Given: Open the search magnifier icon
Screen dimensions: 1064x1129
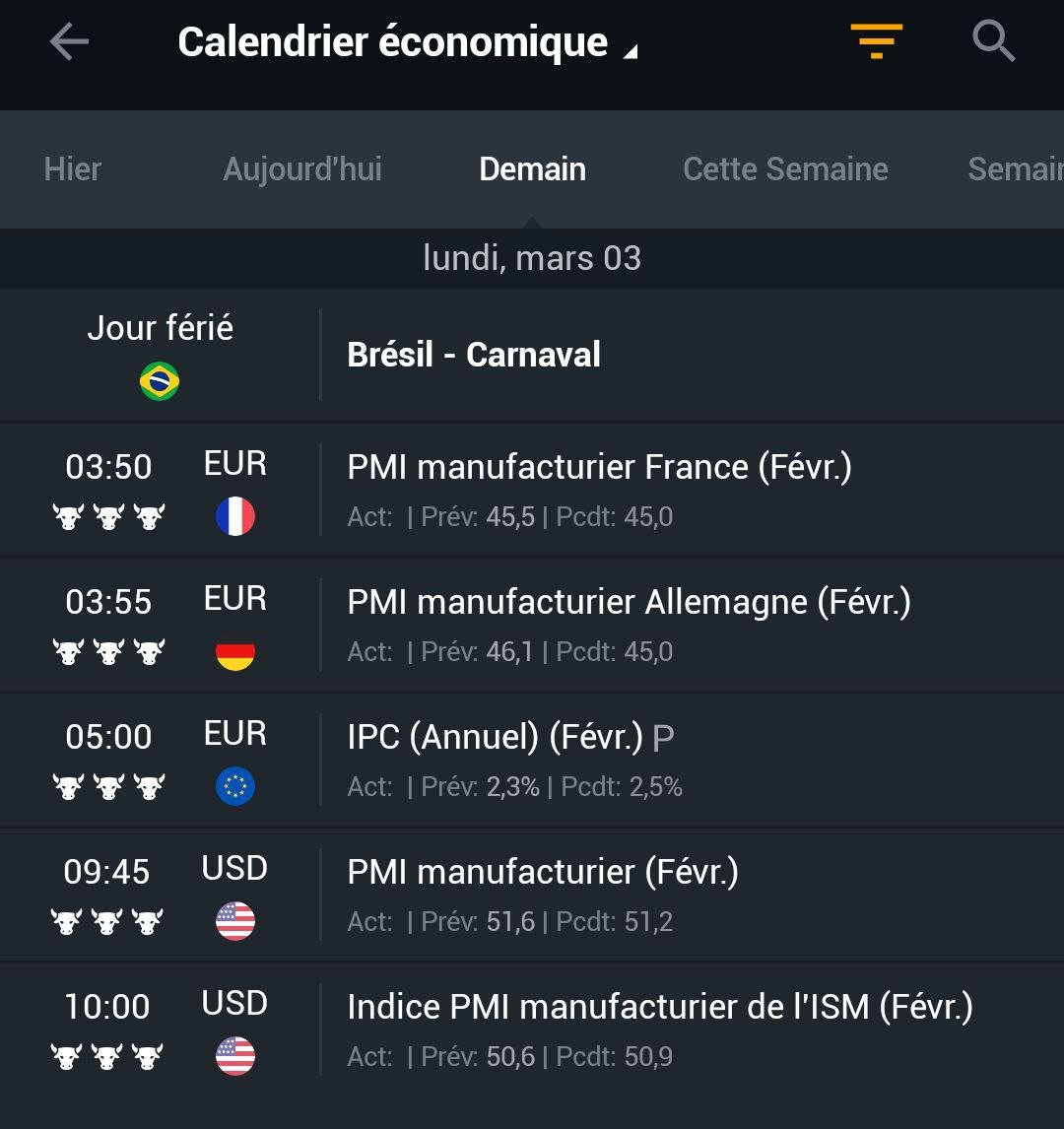Looking at the screenshot, I should (993, 41).
